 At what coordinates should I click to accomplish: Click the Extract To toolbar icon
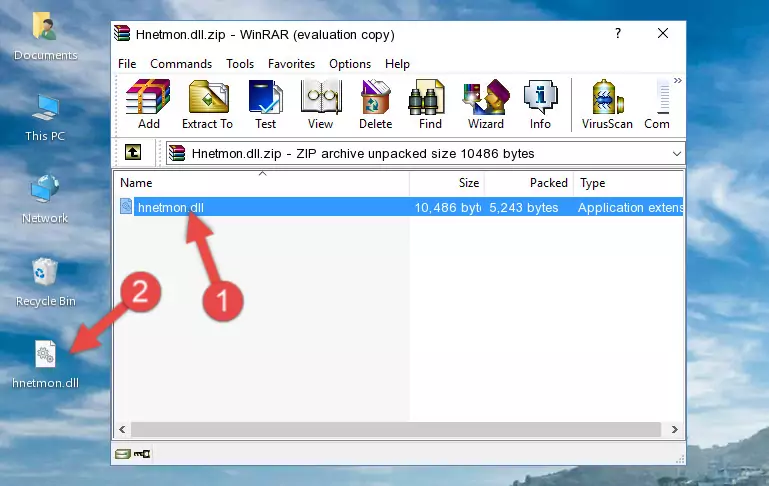(207, 104)
